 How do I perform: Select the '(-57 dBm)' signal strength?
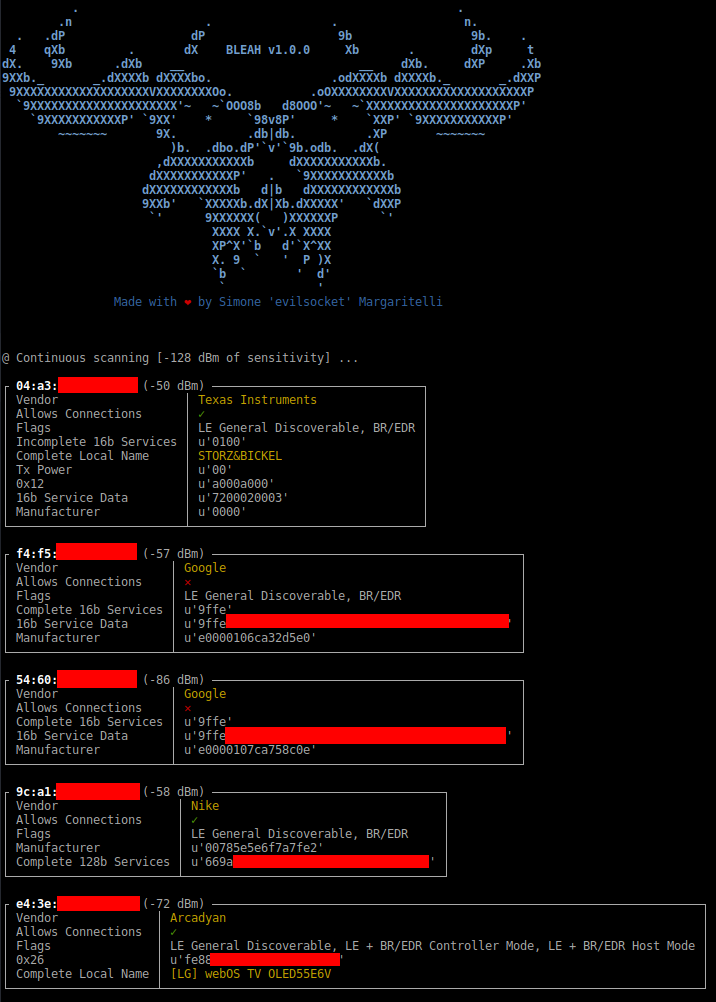tap(174, 553)
